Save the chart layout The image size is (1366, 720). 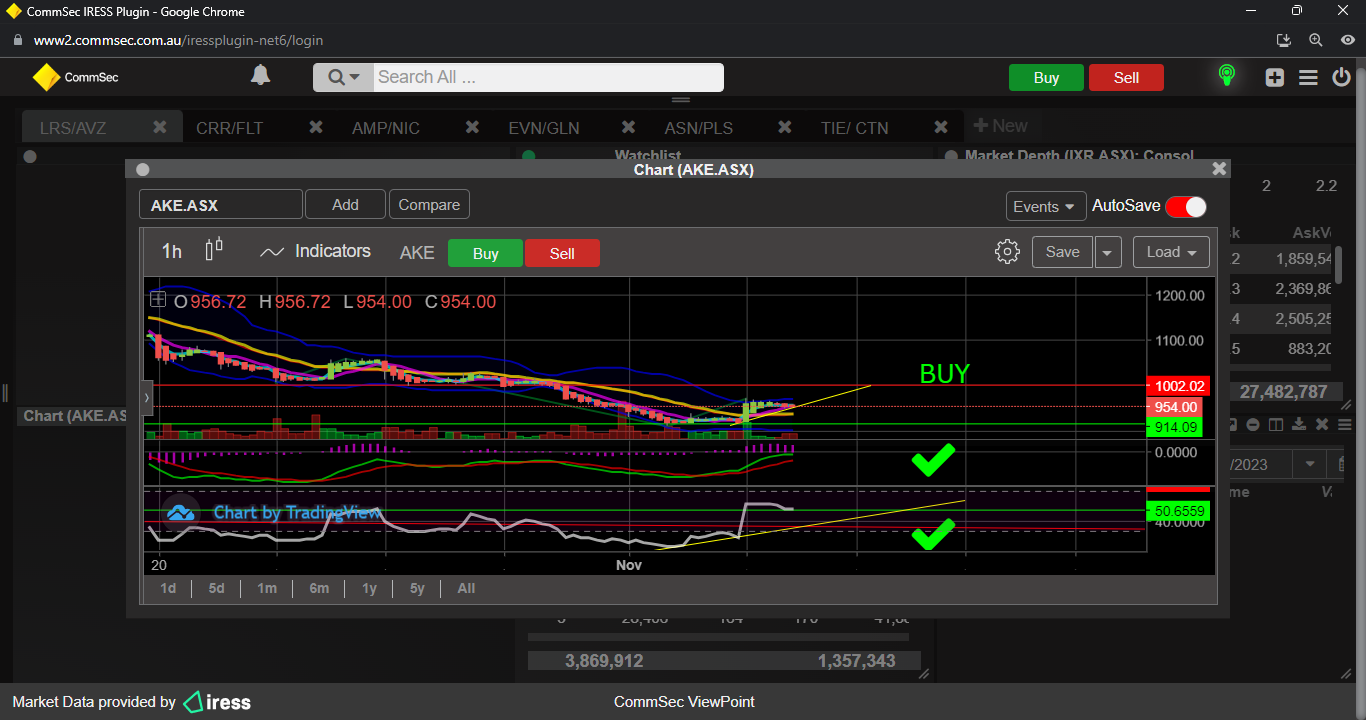[1062, 252]
